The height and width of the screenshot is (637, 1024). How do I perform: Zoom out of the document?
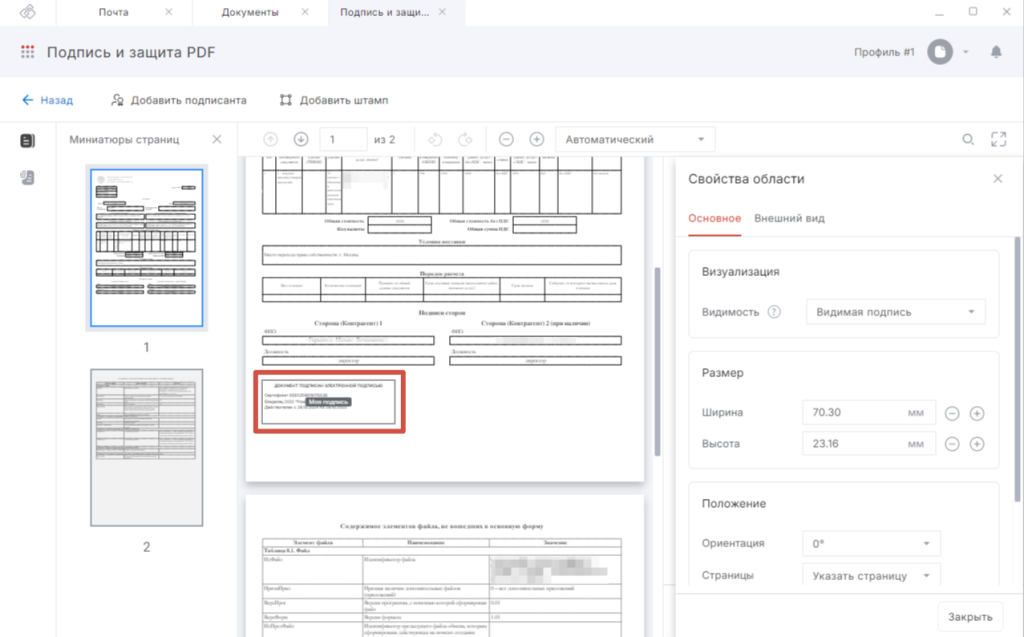tap(506, 139)
